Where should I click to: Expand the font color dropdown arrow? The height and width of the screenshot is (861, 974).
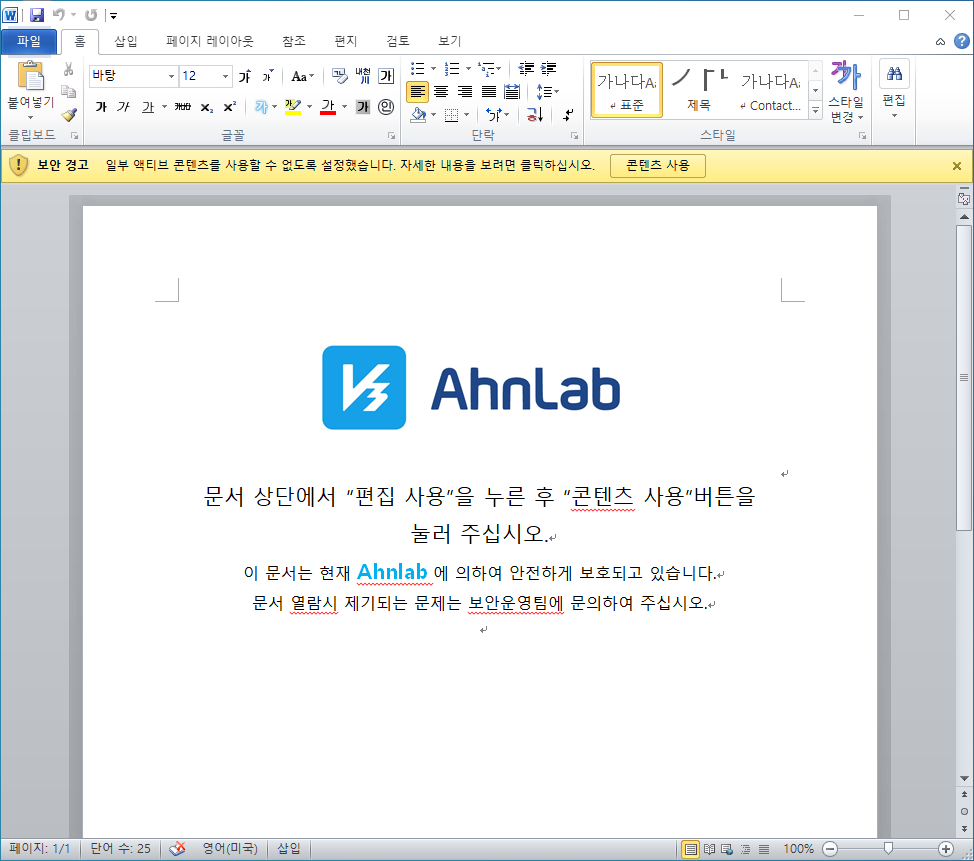click(x=345, y=107)
